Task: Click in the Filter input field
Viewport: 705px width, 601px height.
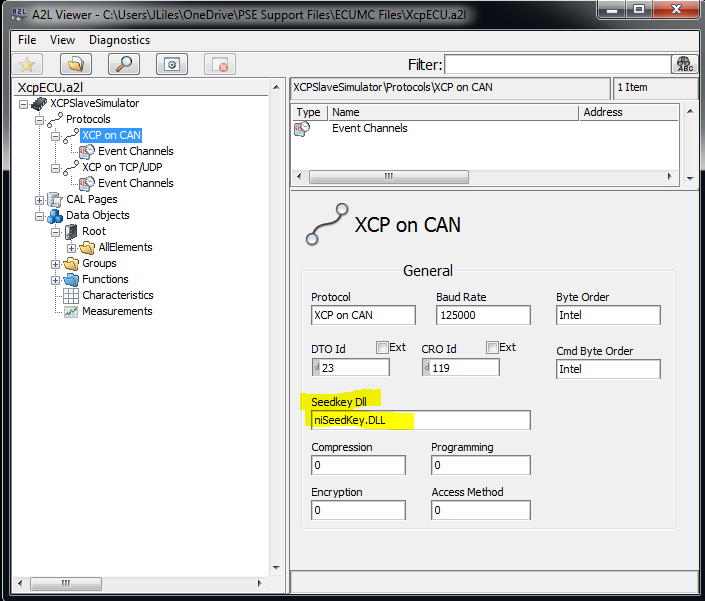Action: point(558,65)
